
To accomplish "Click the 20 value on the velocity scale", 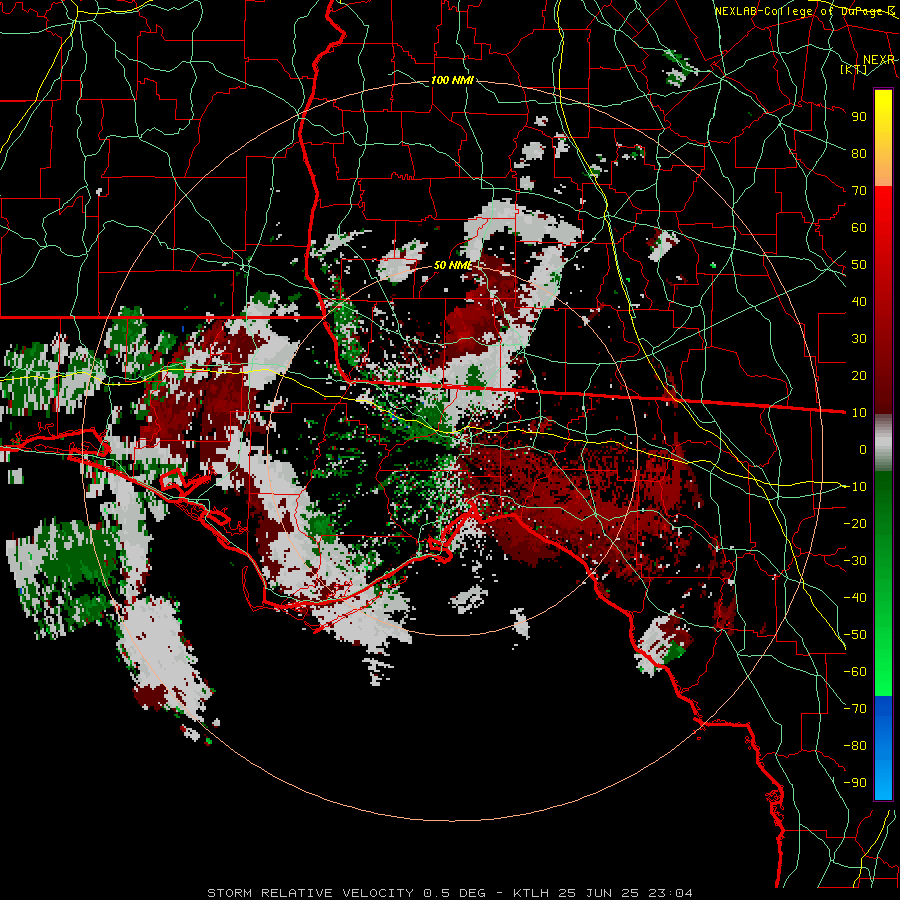I will 859,375.
